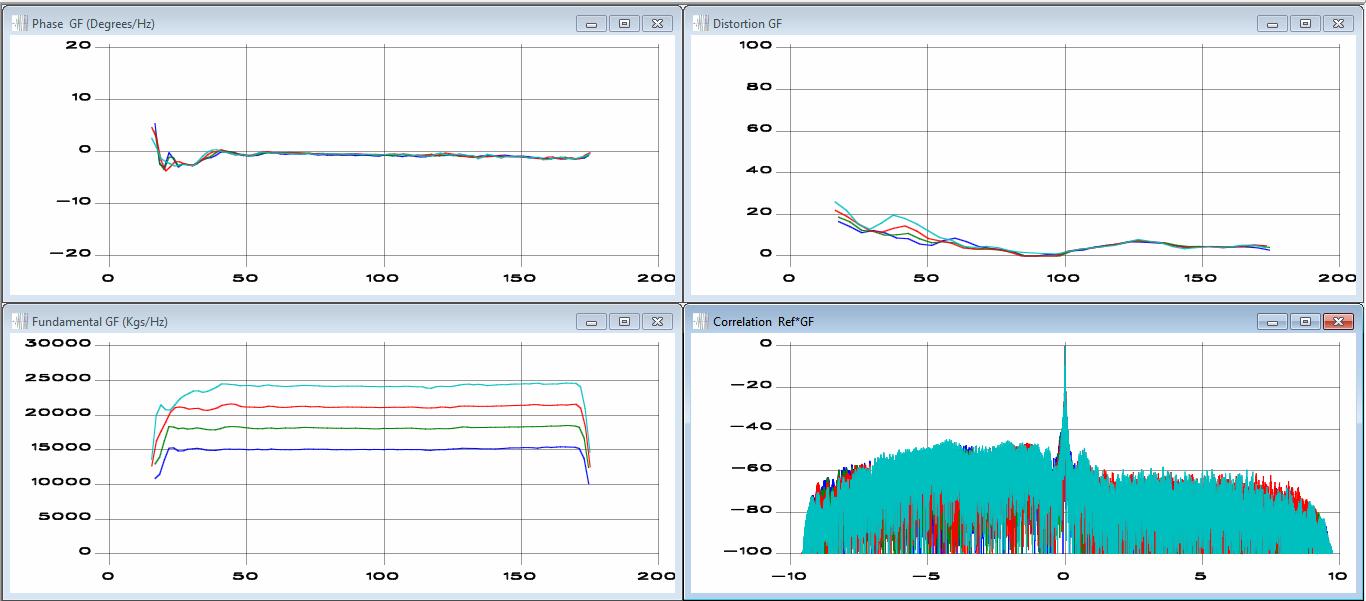The image size is (1366, 601).
Task: Open the Distortion GF window system icon
Action: point(699,23)
